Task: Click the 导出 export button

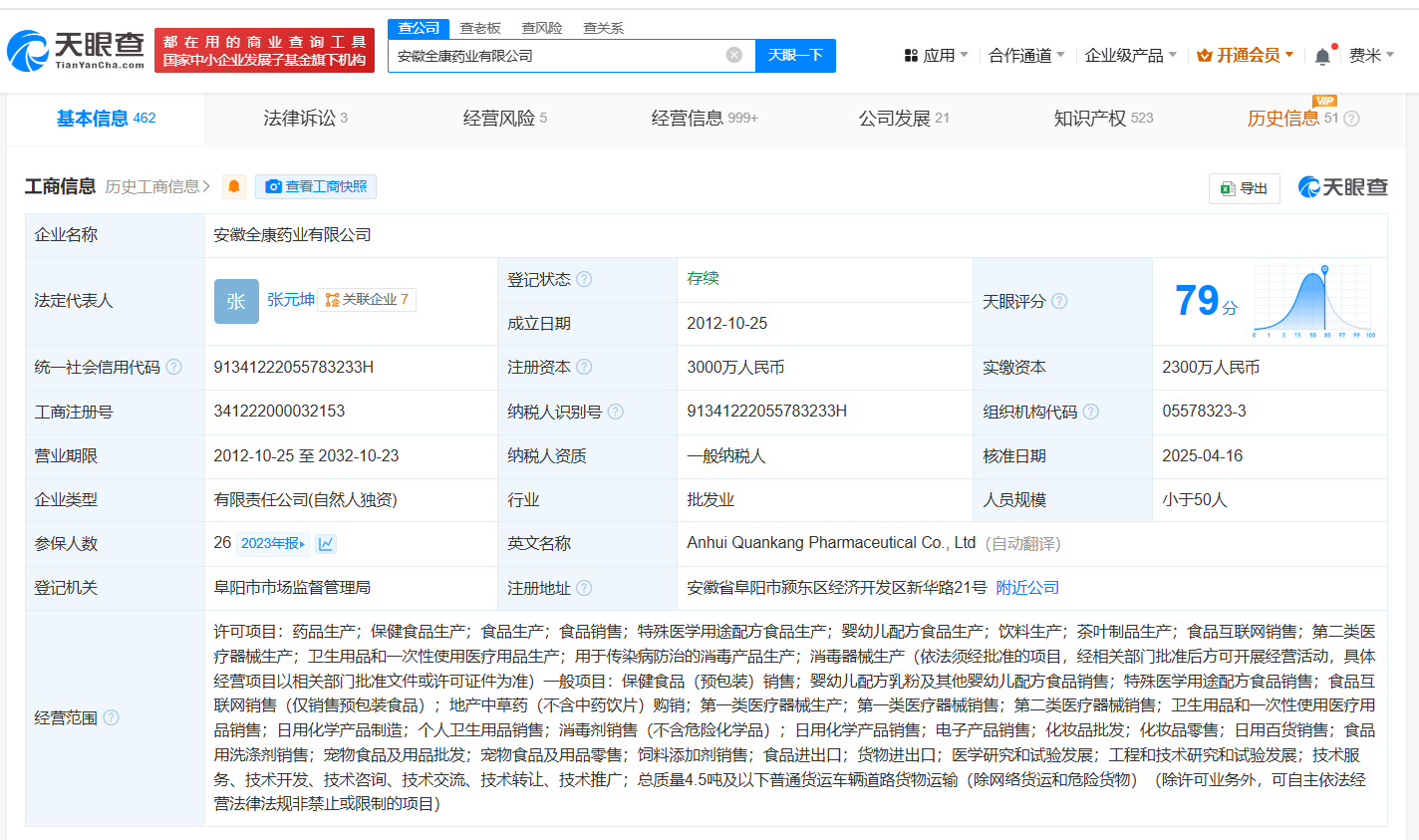Action: click(1244, 188)
